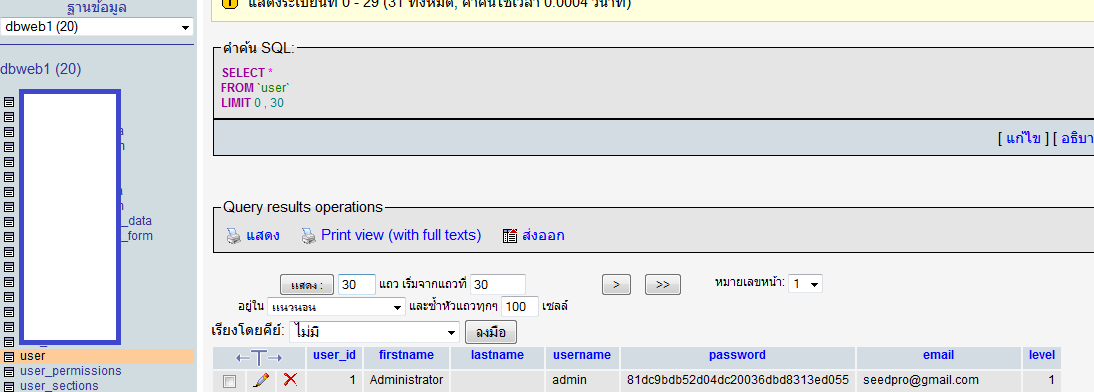Screen dimensions: 1094x392
Task: Go to next page with > button
Action: tap(616, 285)
